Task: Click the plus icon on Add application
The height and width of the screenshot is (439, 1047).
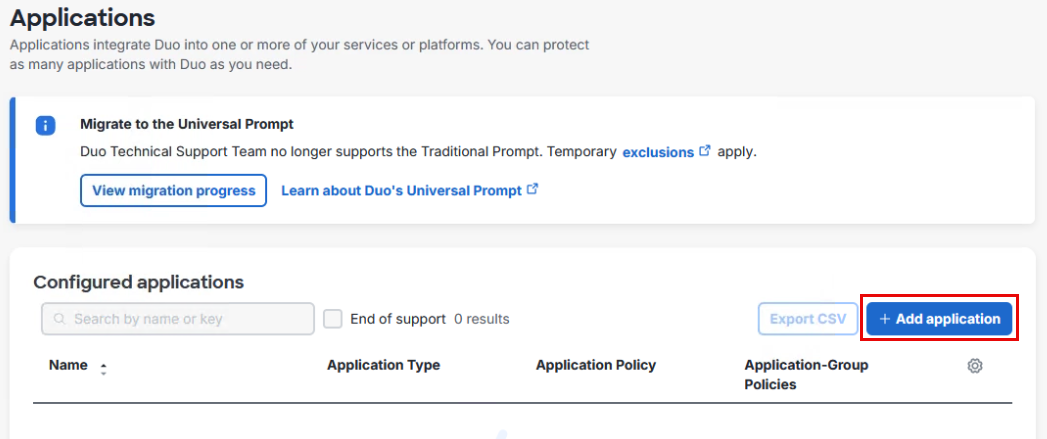Action: tap(884, 319)
